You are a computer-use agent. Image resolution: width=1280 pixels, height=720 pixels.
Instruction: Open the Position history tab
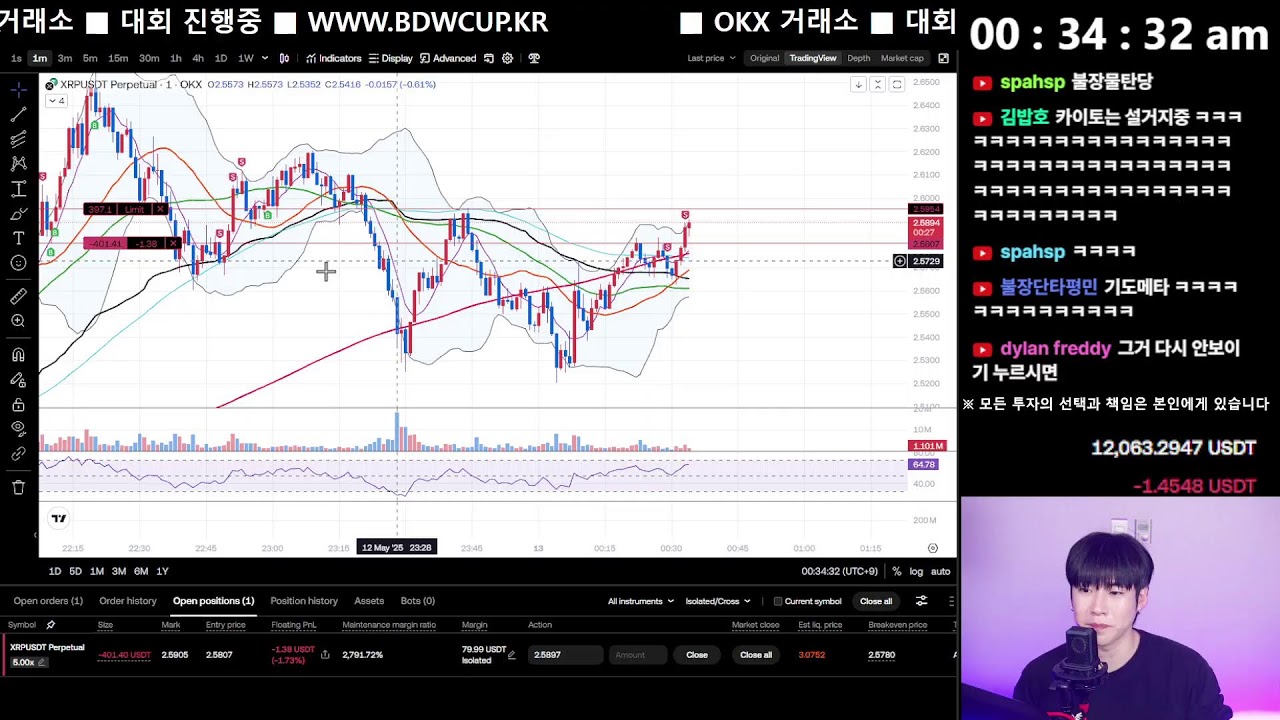[x=304, y=601]
